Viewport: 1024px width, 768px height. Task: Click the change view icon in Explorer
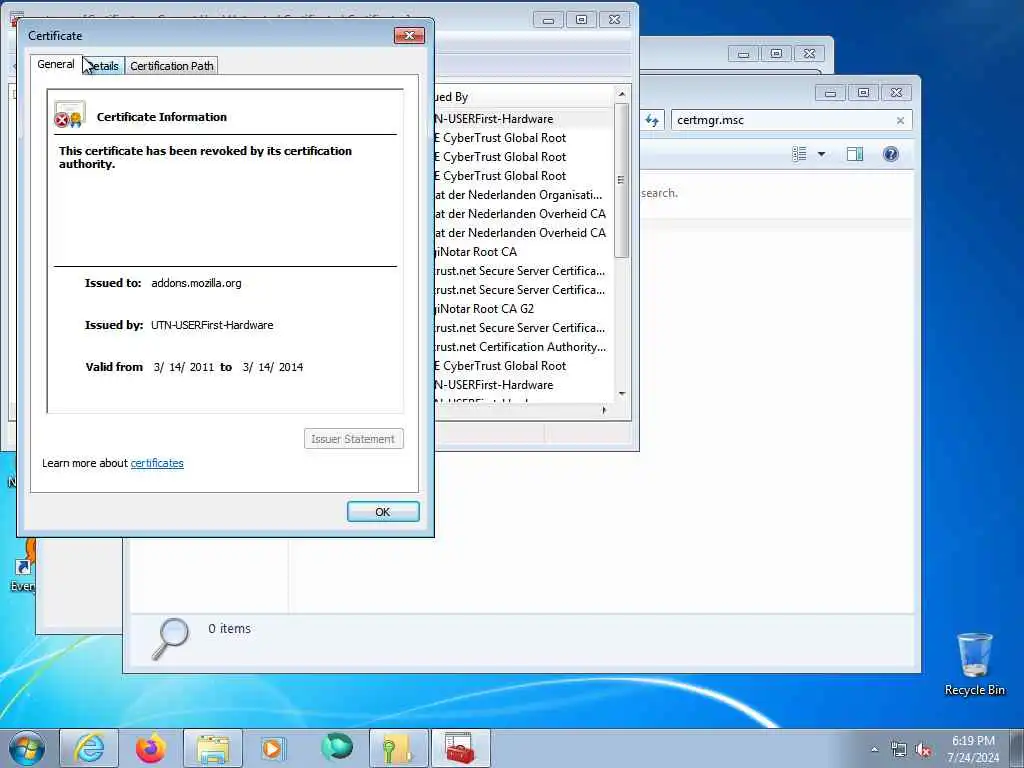pyautogui.click(x=799, y=154)
